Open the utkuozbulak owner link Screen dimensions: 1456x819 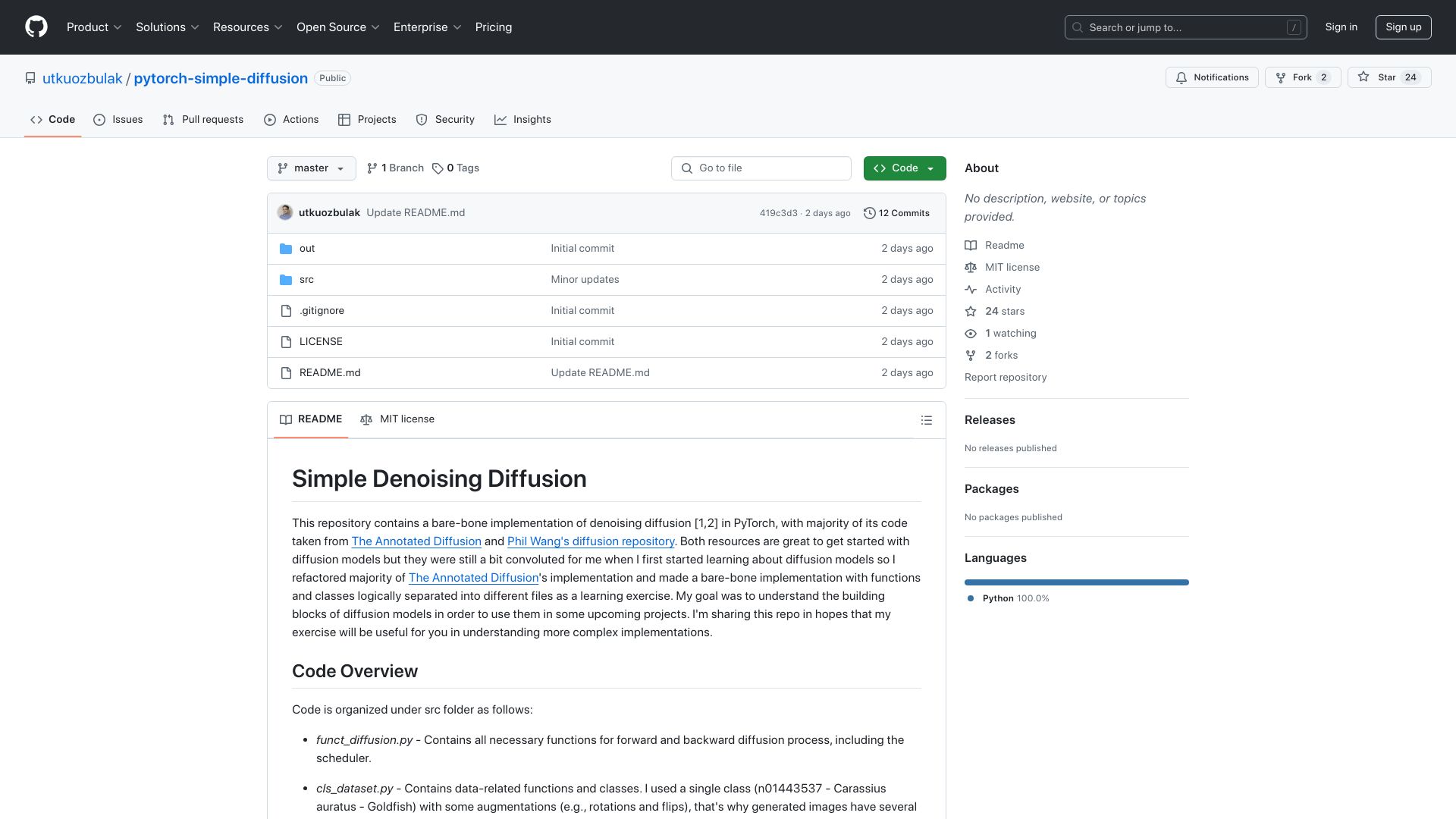pos(83,78)
